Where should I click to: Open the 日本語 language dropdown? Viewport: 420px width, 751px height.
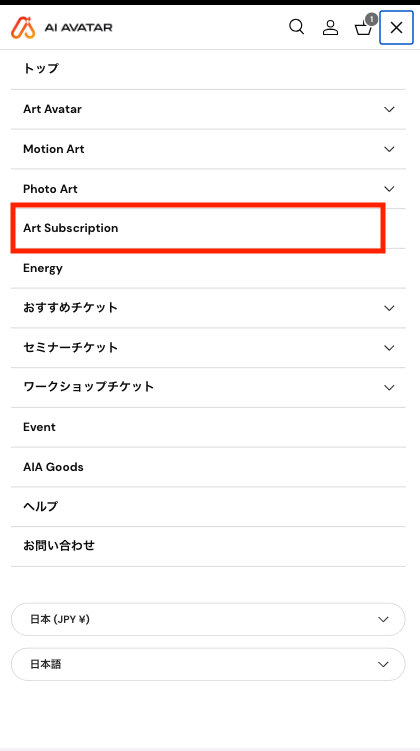(x=208, y=664)
